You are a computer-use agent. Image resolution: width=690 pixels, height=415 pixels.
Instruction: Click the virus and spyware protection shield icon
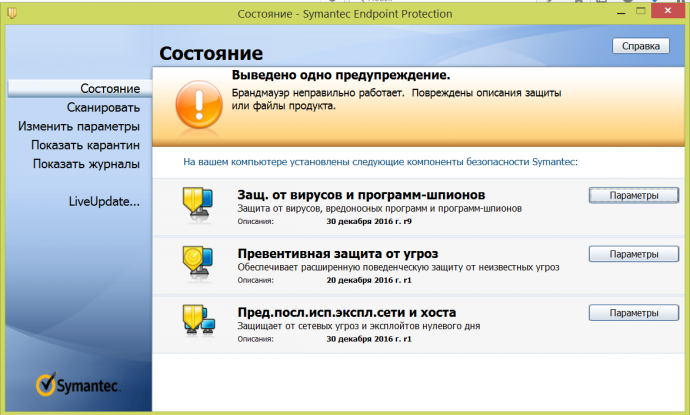coord(198,204)
